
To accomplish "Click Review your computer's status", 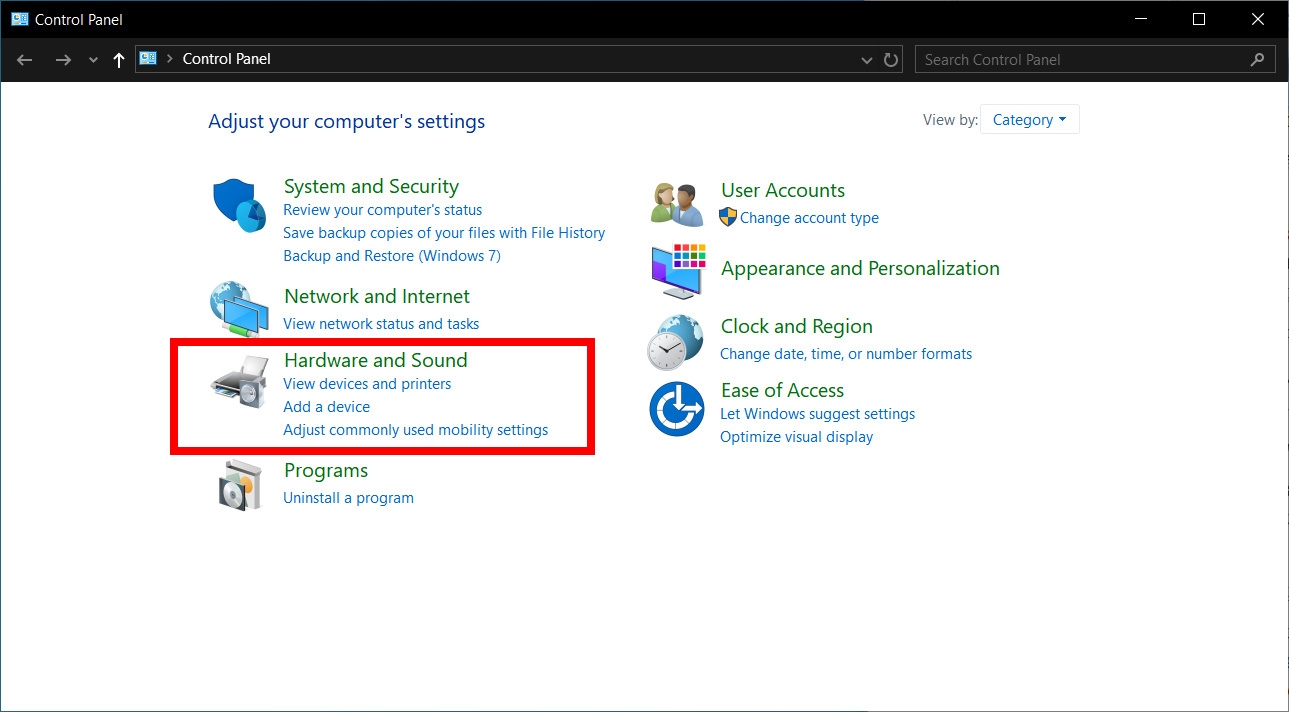I will [x=383, y=210].
